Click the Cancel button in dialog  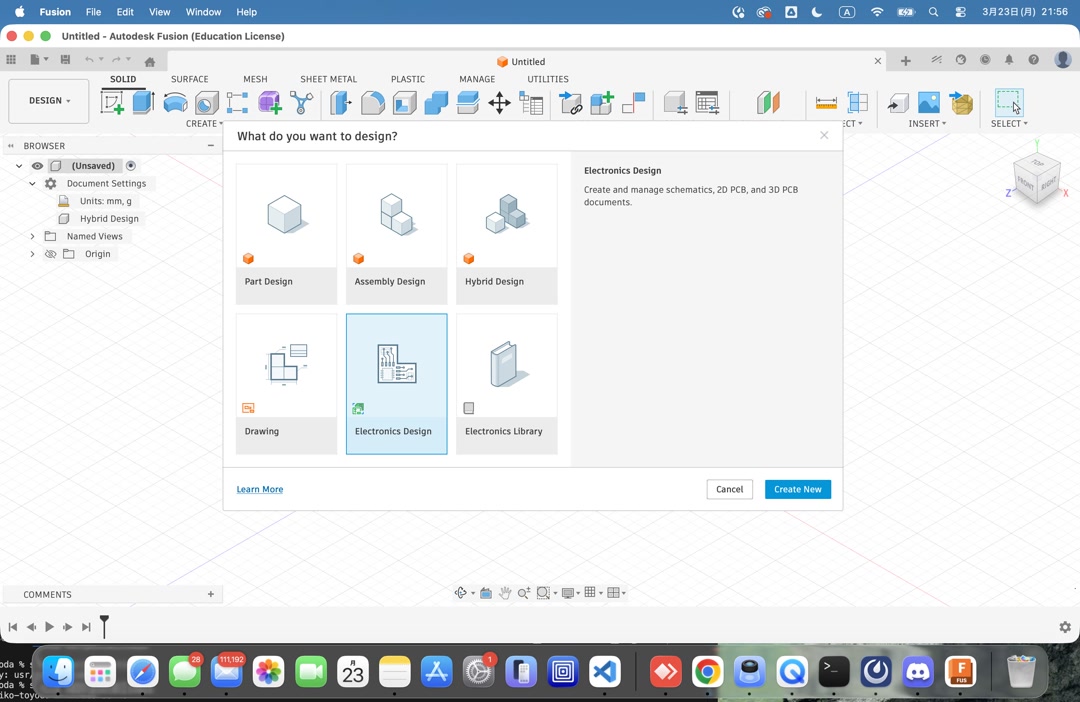point(729,489)
